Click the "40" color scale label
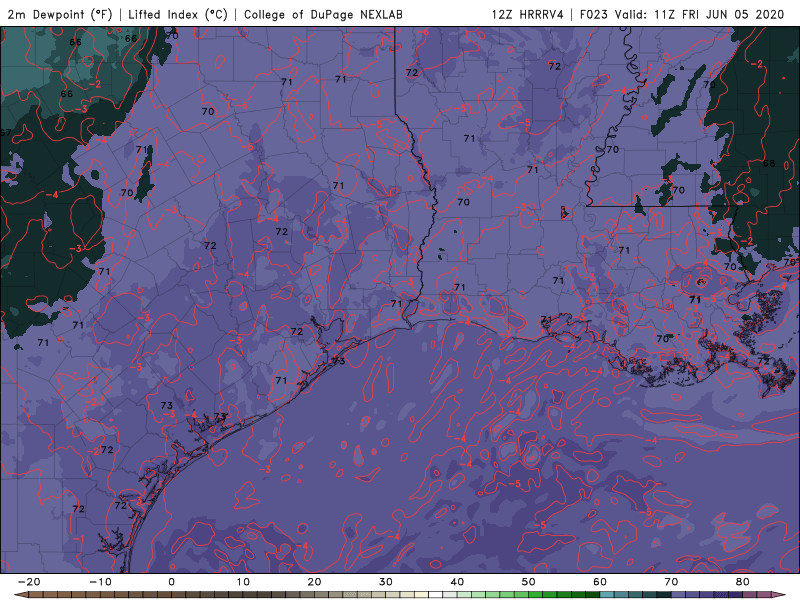 pos(457,582)
